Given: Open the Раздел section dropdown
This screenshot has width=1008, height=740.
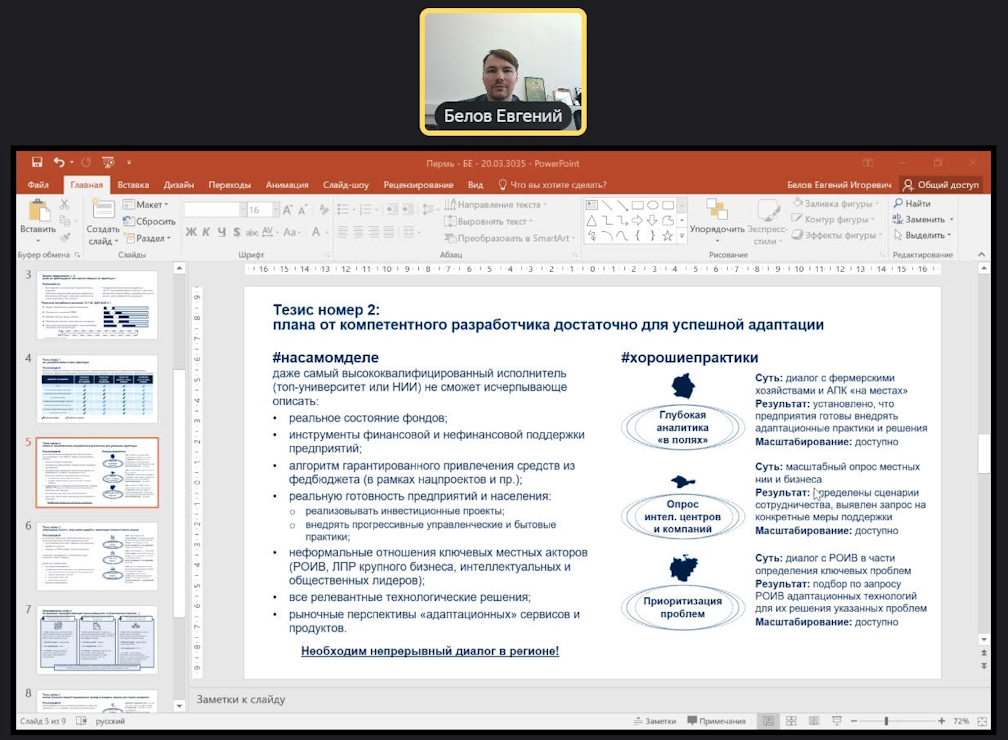Looking at the screenshot, I should click(x=148, y=238).
